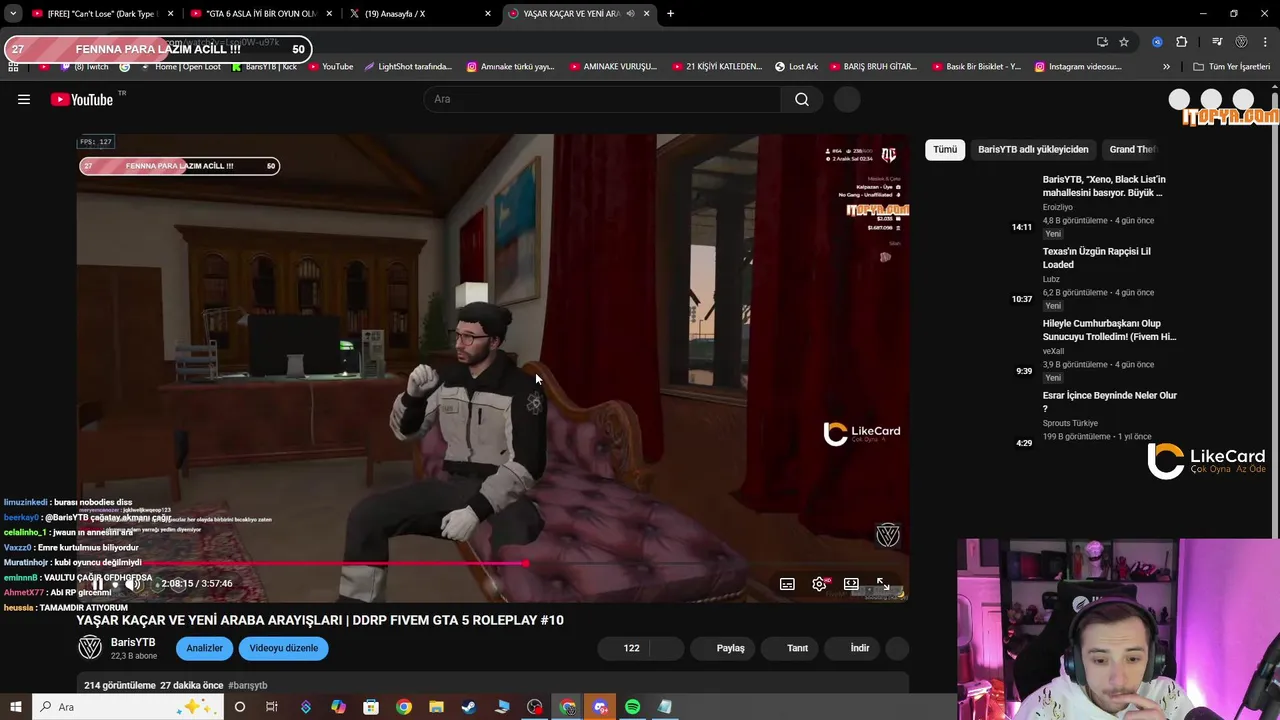Open the 'Instagram videosu' bookmark
1280x720 pixels.
click(1078, 67)
